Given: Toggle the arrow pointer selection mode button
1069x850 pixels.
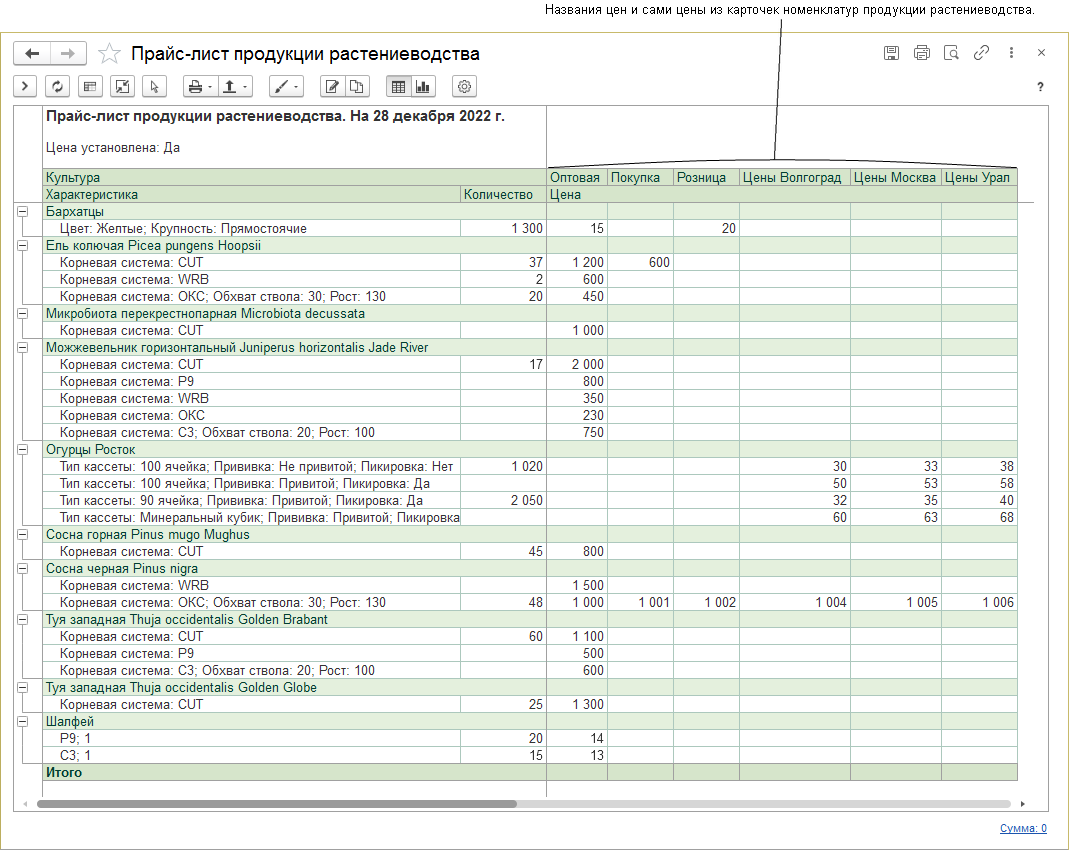Looking at the screenshot, I should pyautogui.click(x=153, y=86).
